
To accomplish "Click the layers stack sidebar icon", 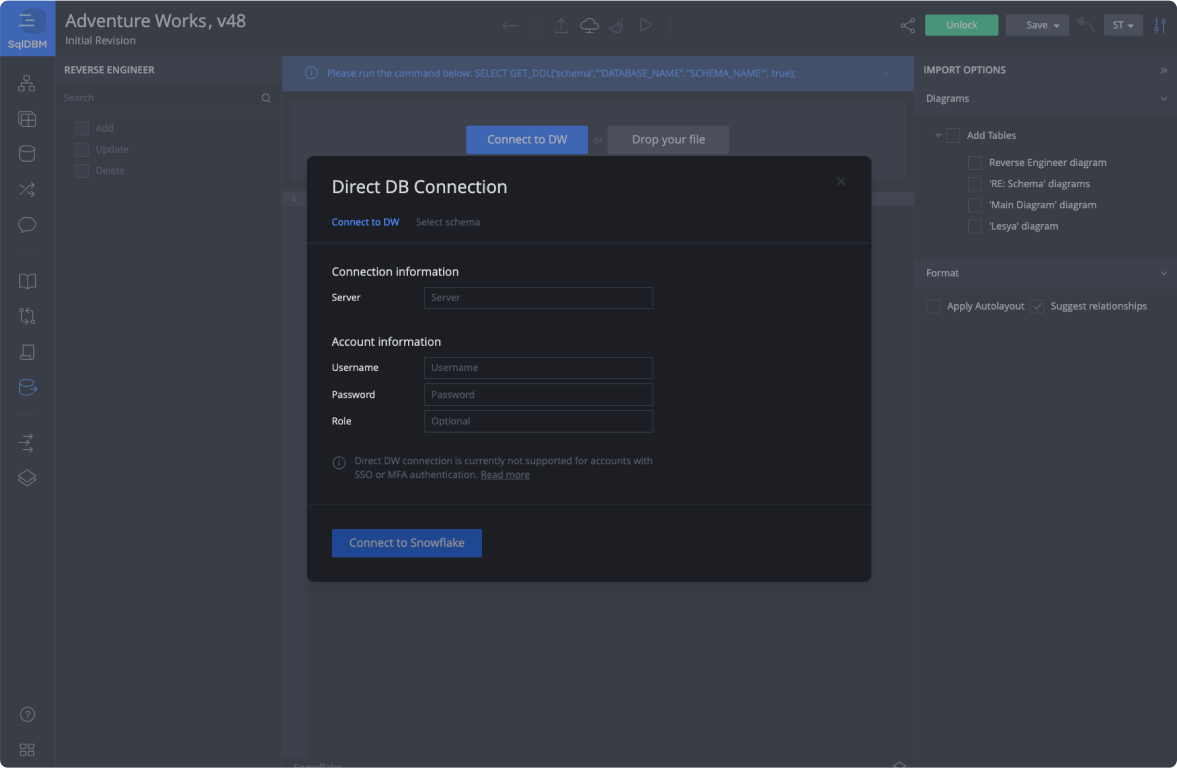I will point(27,478).
